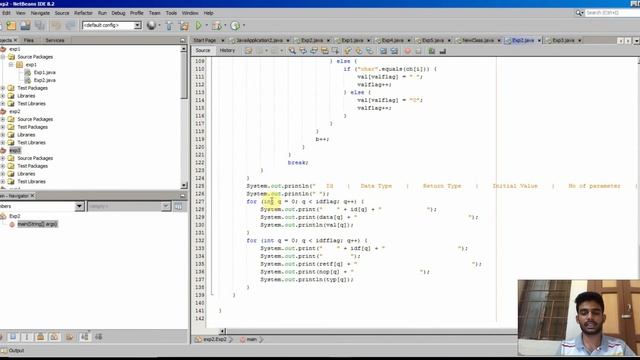The height and width of the screenshot is (360, 640).
Task: Toggle Show Non-Public Members filter in Navigator
Action: [40, 337]
